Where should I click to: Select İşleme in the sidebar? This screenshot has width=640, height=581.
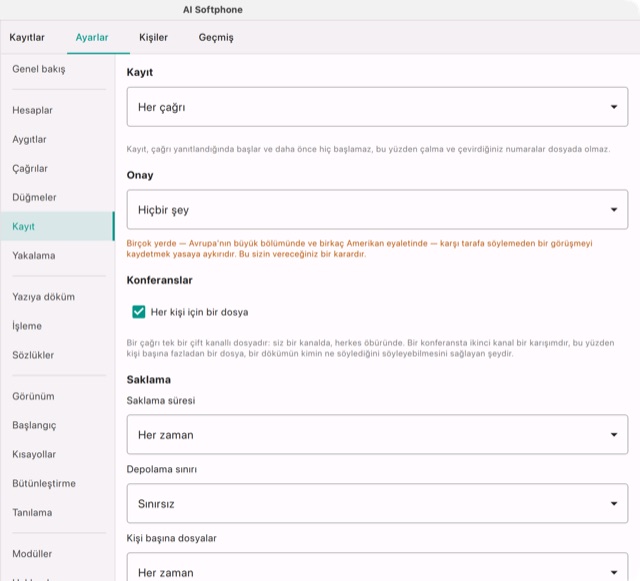pyautogui.click(x=57, y=326)
